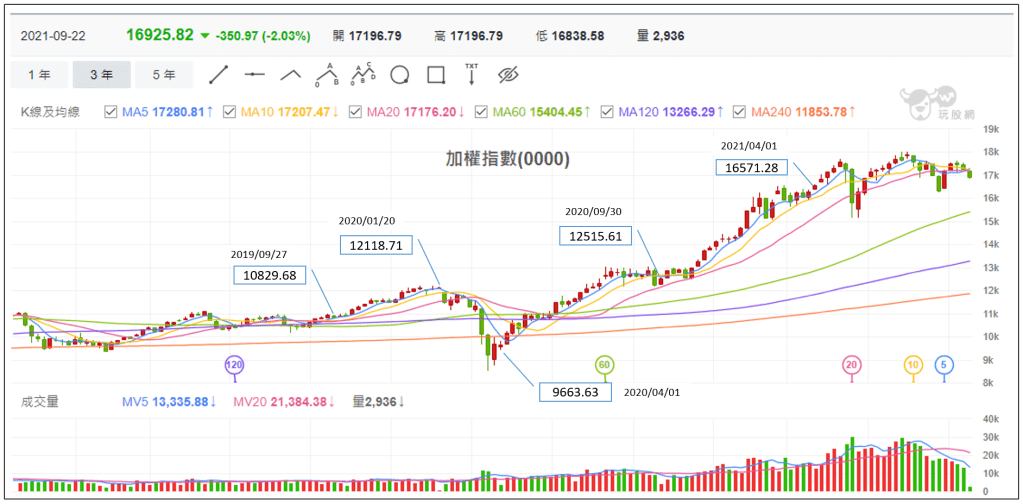Toggle the MA240 moving average checkbox
Screen dimensions: 1023x504
[739, 112]
